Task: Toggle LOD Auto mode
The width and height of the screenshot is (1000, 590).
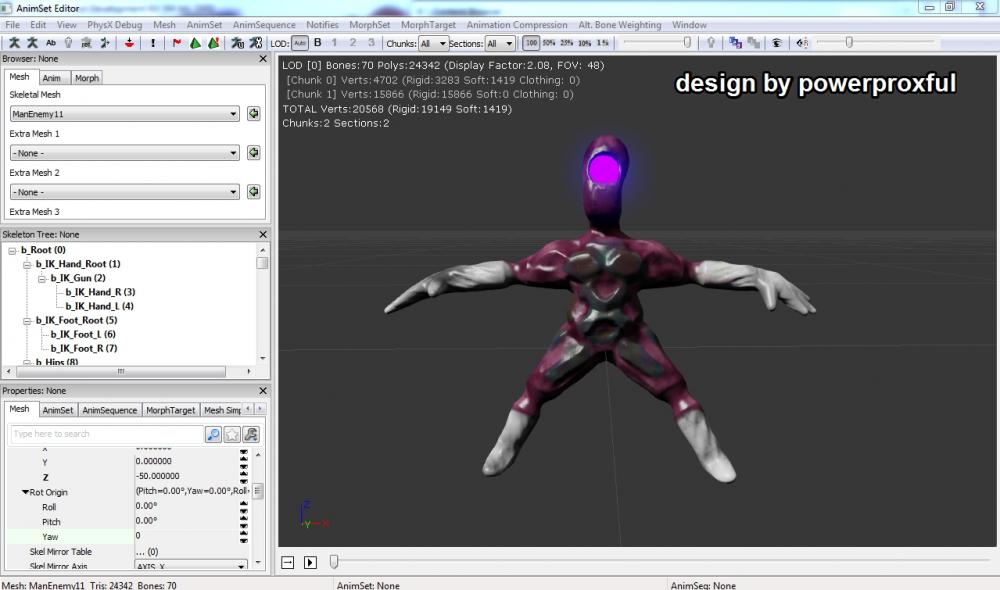Action: pos(300,43)
